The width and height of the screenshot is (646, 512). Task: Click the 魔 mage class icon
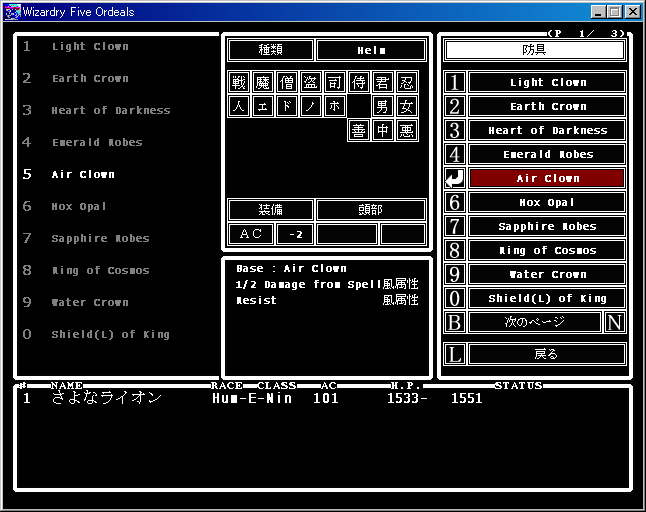click(x=262, y=82)
